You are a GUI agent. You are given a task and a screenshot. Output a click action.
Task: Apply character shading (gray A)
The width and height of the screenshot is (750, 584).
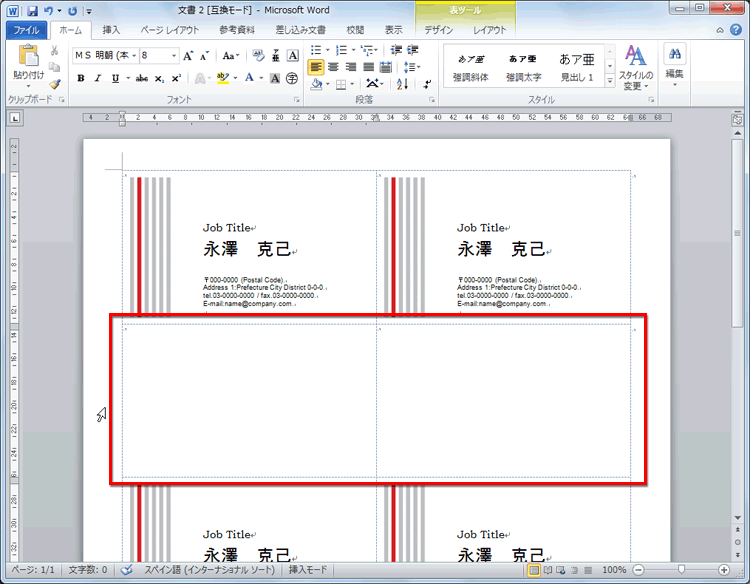tap(275, 78)
